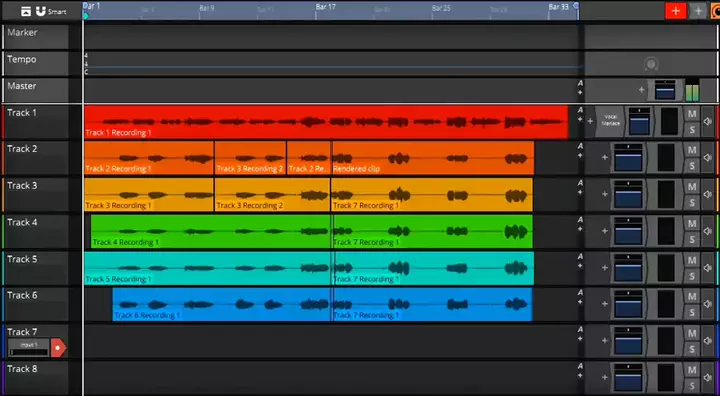Add a plugin on Track 2 with plus icon
The height and width of the screenshot is (396, 720).
click(605, 158)
